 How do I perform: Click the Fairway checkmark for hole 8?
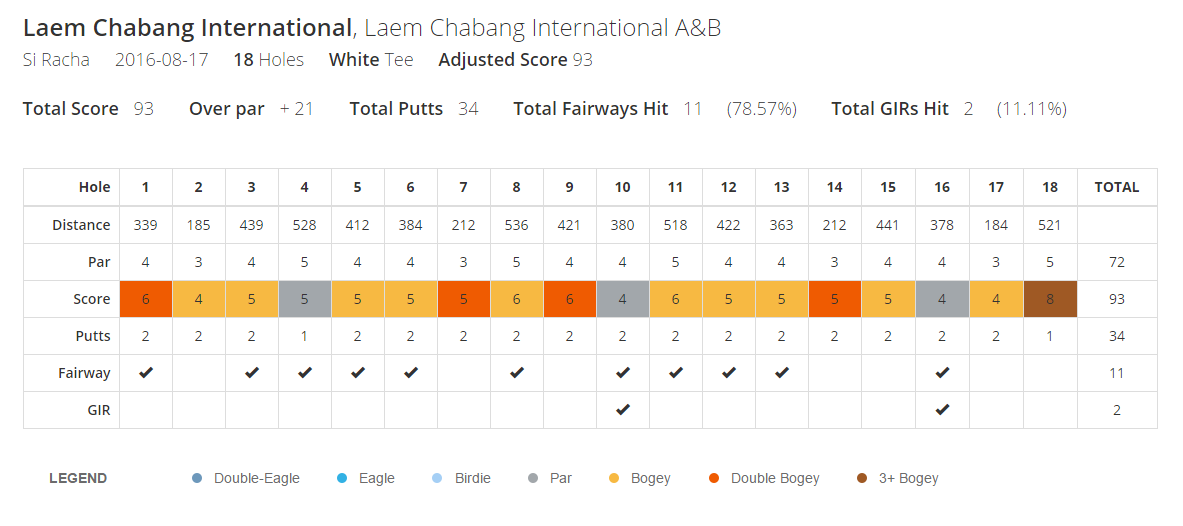click(517, 373)
